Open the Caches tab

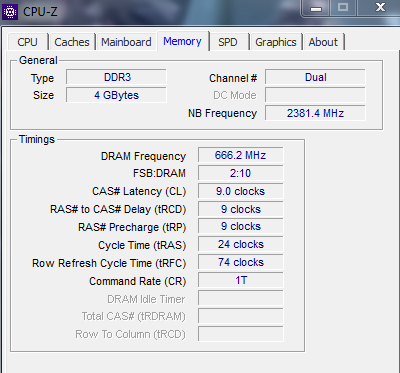[72, 42]
